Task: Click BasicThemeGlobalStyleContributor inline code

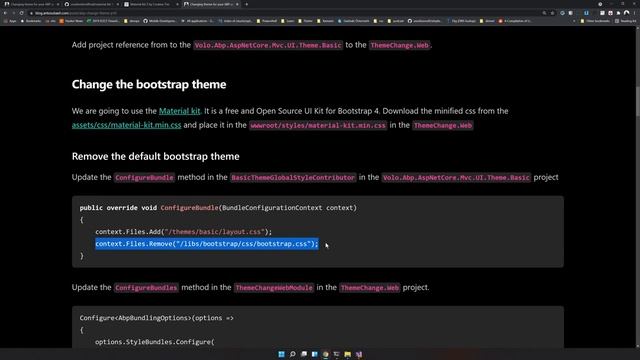Action: tap(293, 178)
